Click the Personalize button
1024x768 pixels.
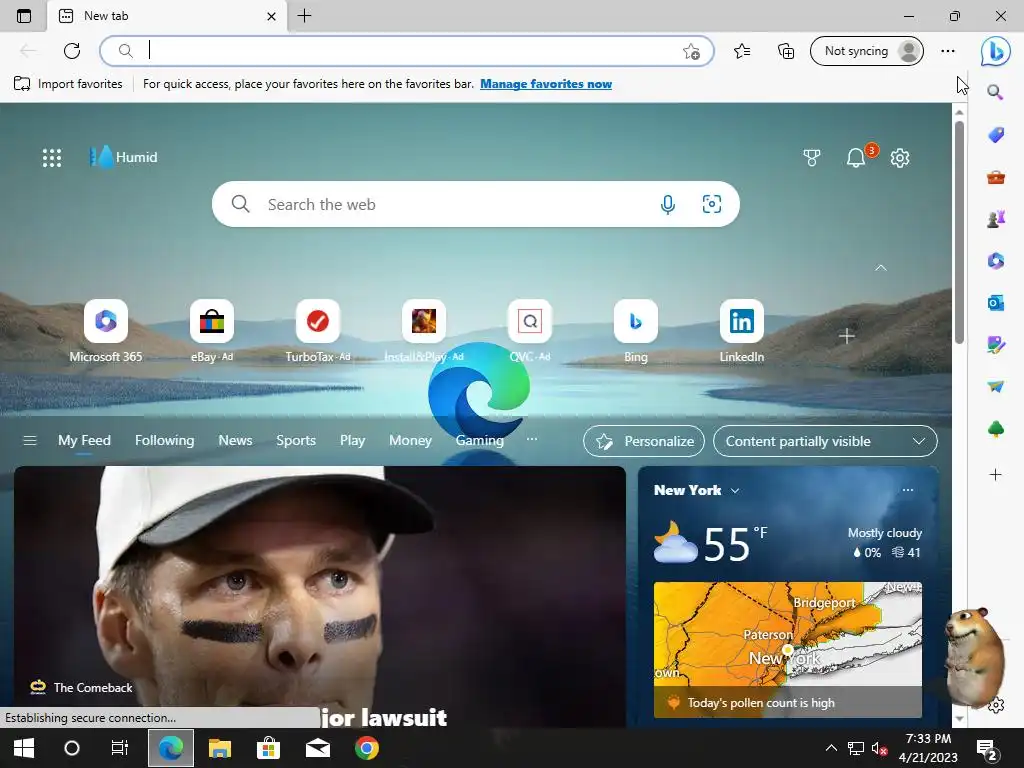(644, 441)
